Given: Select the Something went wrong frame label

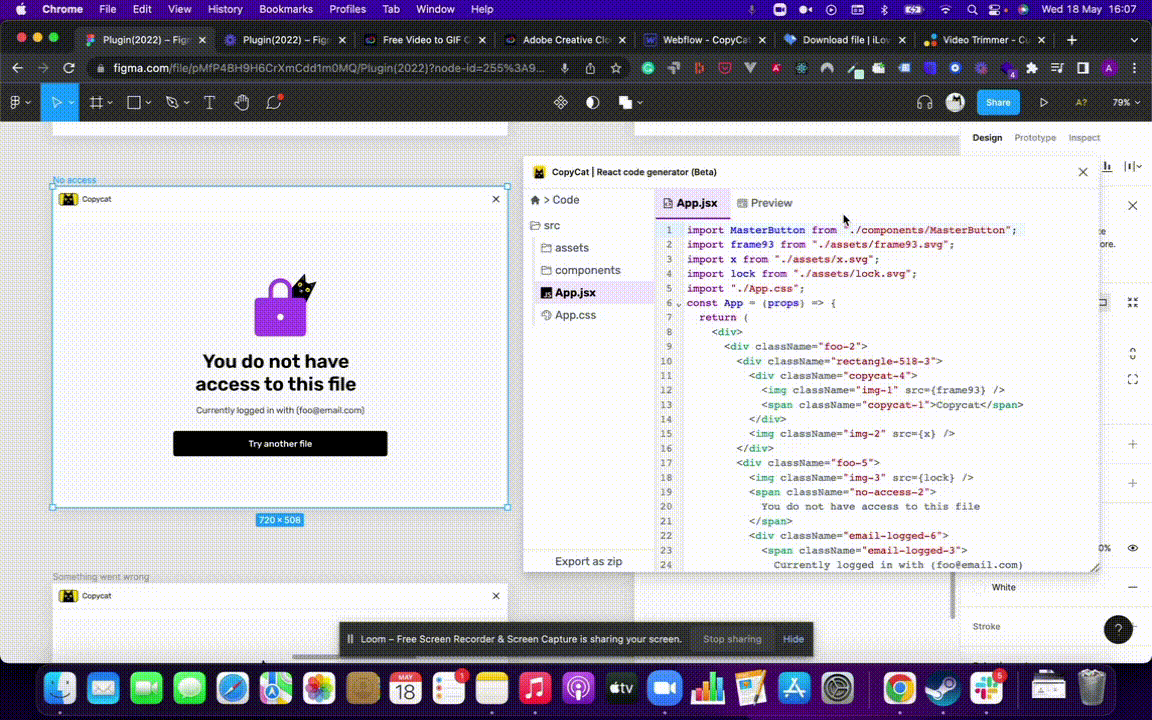Looking at the screenshot, I should 101,577.
